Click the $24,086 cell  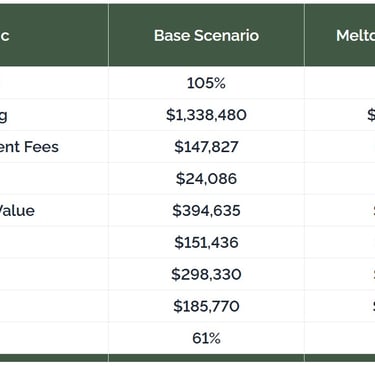coord(206,178)
